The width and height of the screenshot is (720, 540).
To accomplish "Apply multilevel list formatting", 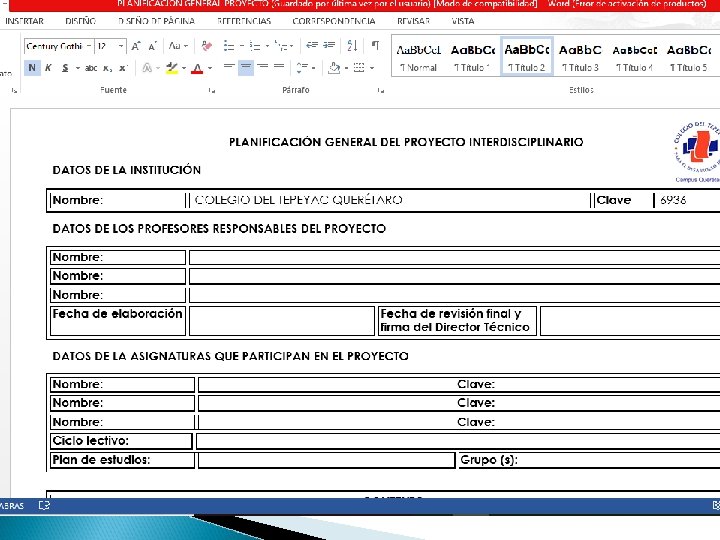I will [281, 46].
